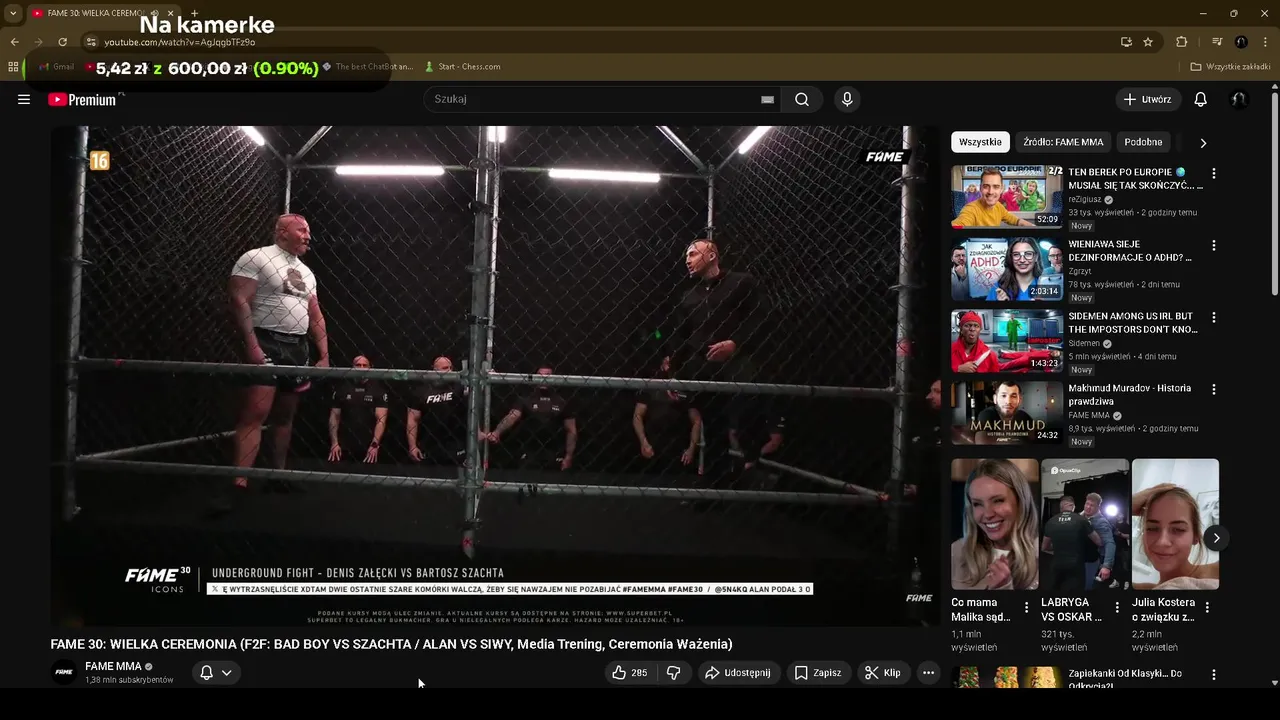Open WIENIAWA SIEJE ADHD video thumbnail
1280x720 pixels.
[x=1006, y=269]
